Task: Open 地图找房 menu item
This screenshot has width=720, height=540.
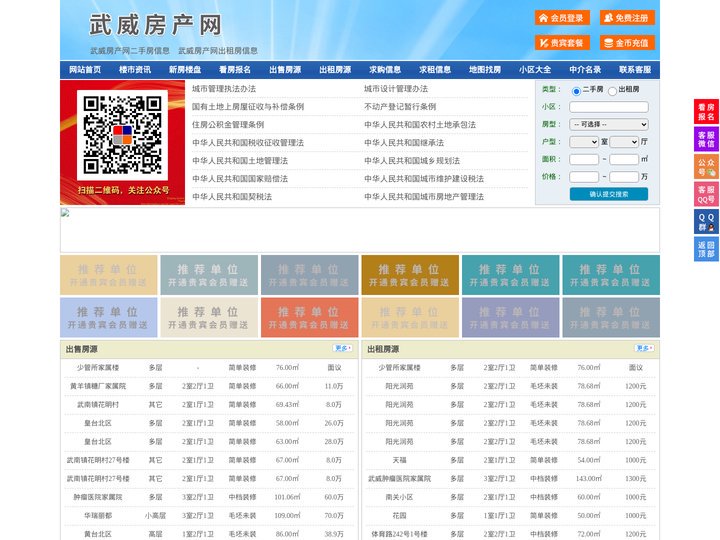Action: click(485, 70)
